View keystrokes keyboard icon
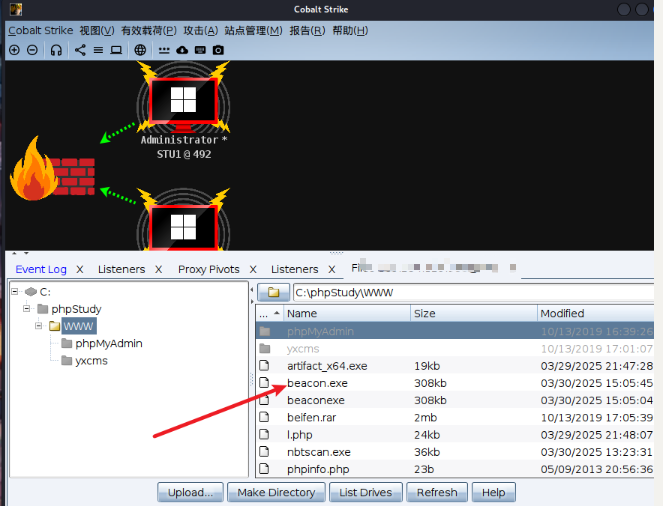Image resolution: width=663 pixels, height=506 pixels. click(200, 50)
